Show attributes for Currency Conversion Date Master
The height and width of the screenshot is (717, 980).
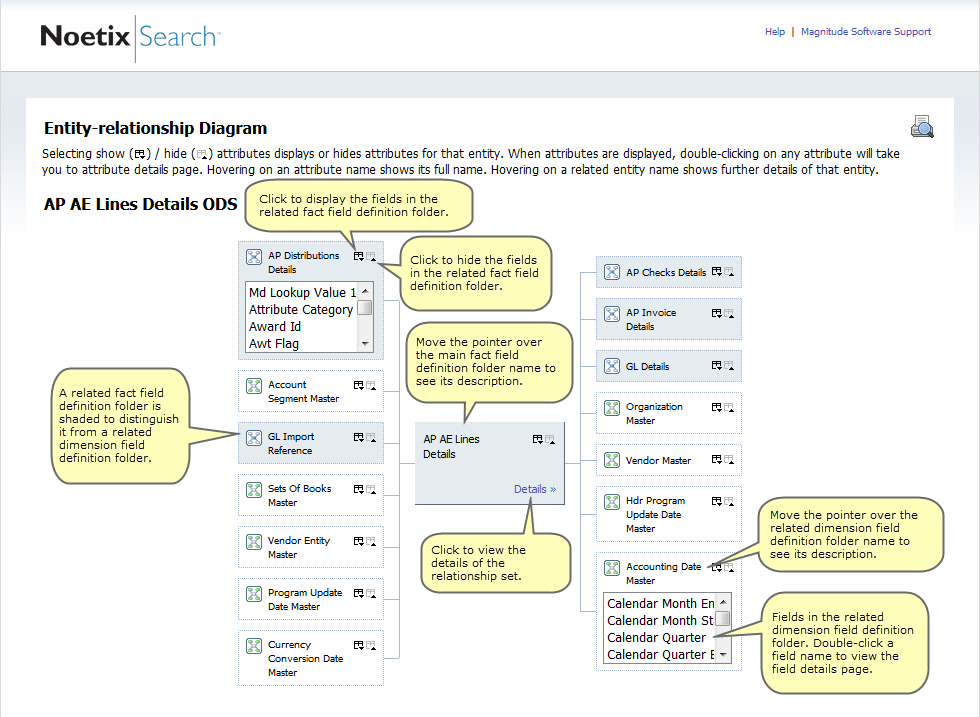(x=358, y=644)
